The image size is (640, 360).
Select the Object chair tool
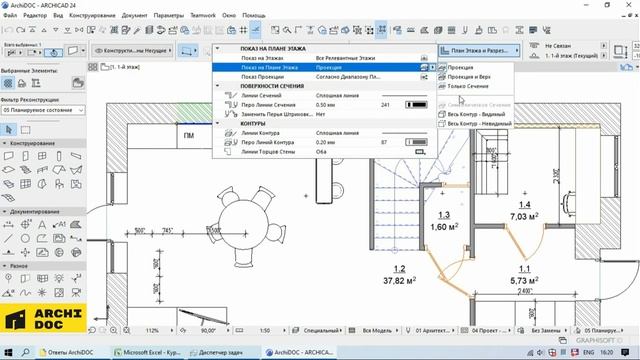coord(59,184)
